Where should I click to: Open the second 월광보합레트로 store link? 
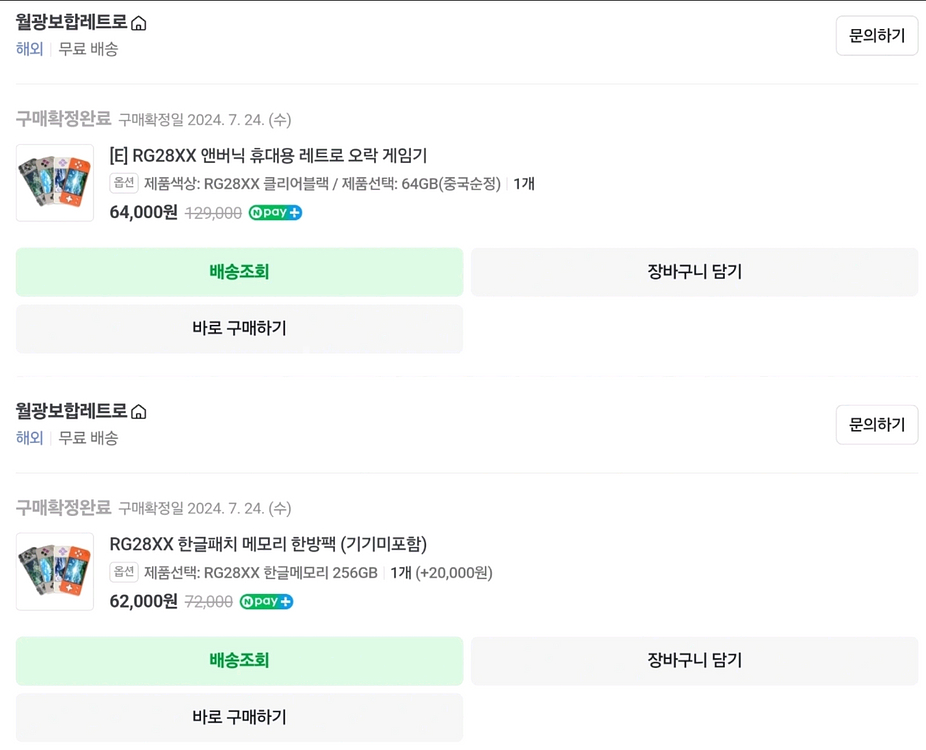tap(71, 411)
